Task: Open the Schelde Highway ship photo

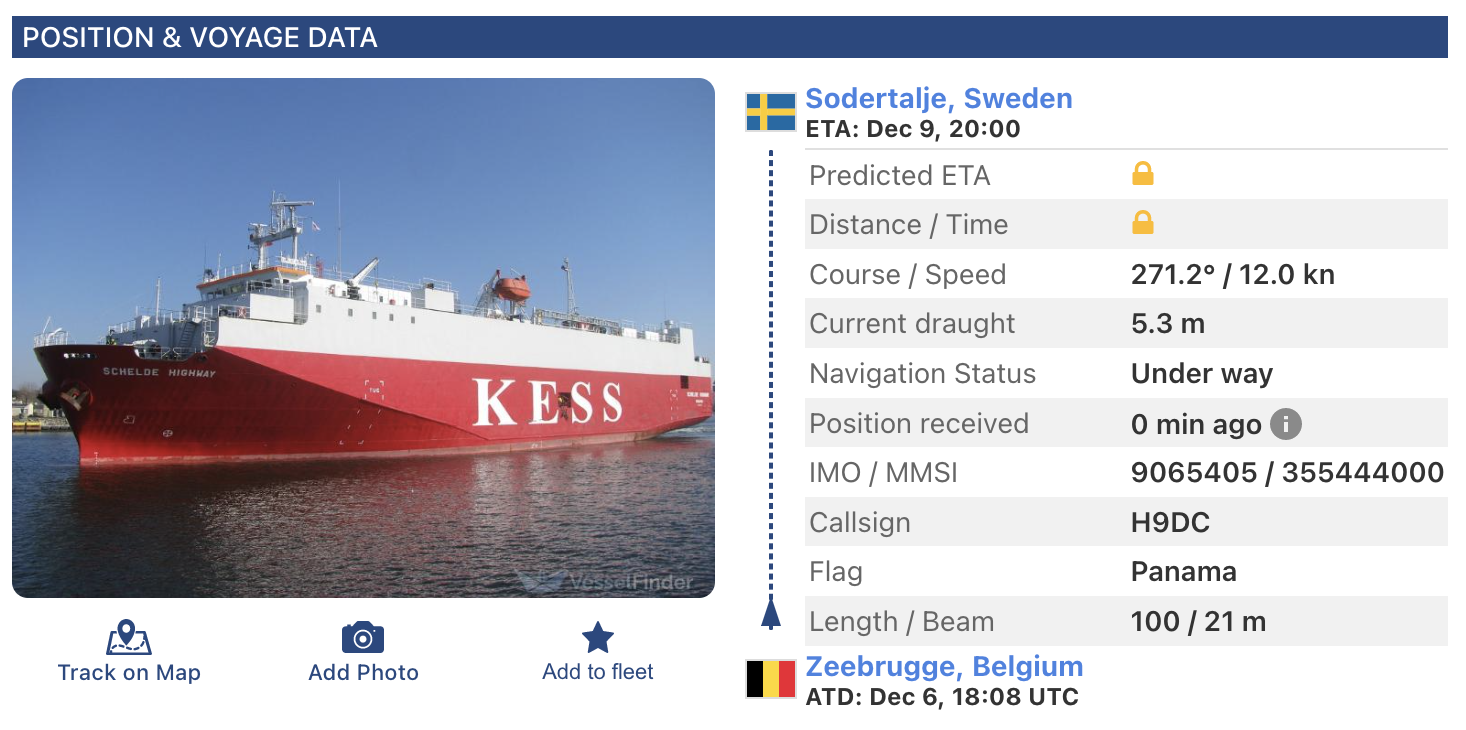Action: [x=363, y=338]
